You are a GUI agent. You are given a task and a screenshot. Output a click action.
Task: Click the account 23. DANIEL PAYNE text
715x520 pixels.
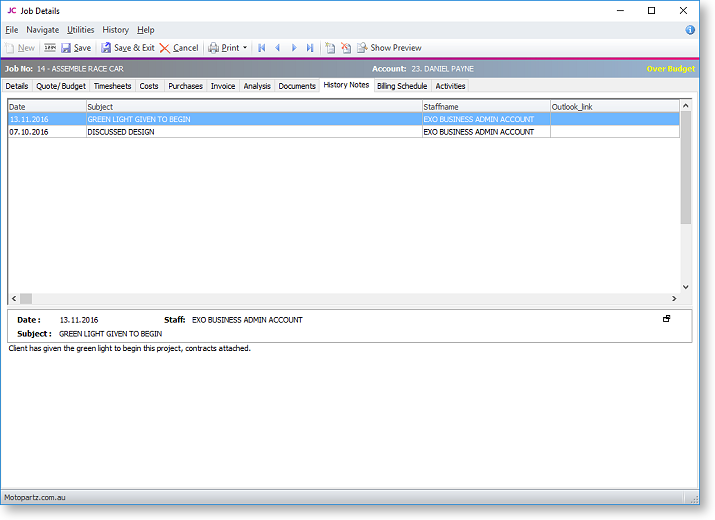click(442, 69)
